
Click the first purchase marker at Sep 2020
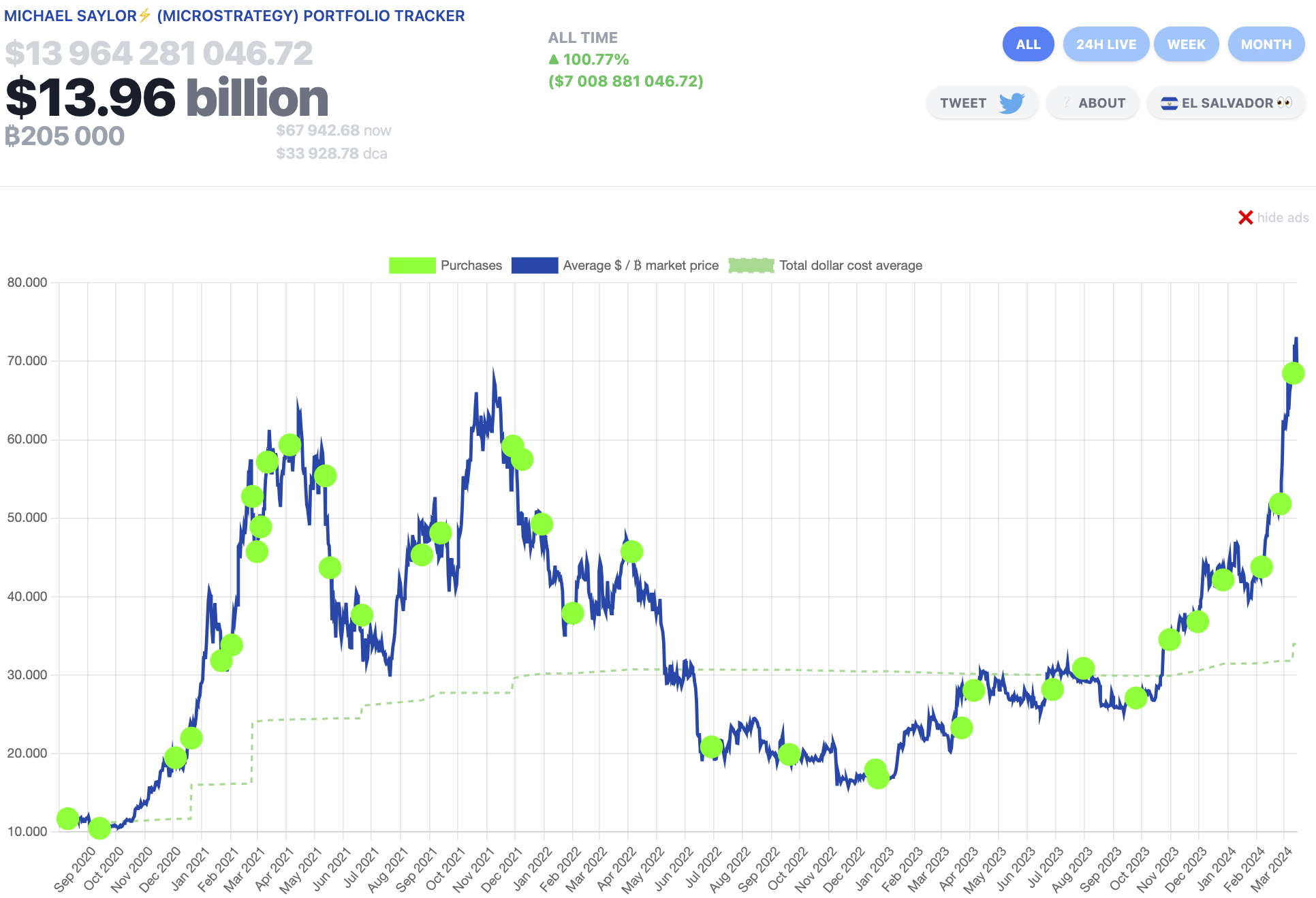67,818
